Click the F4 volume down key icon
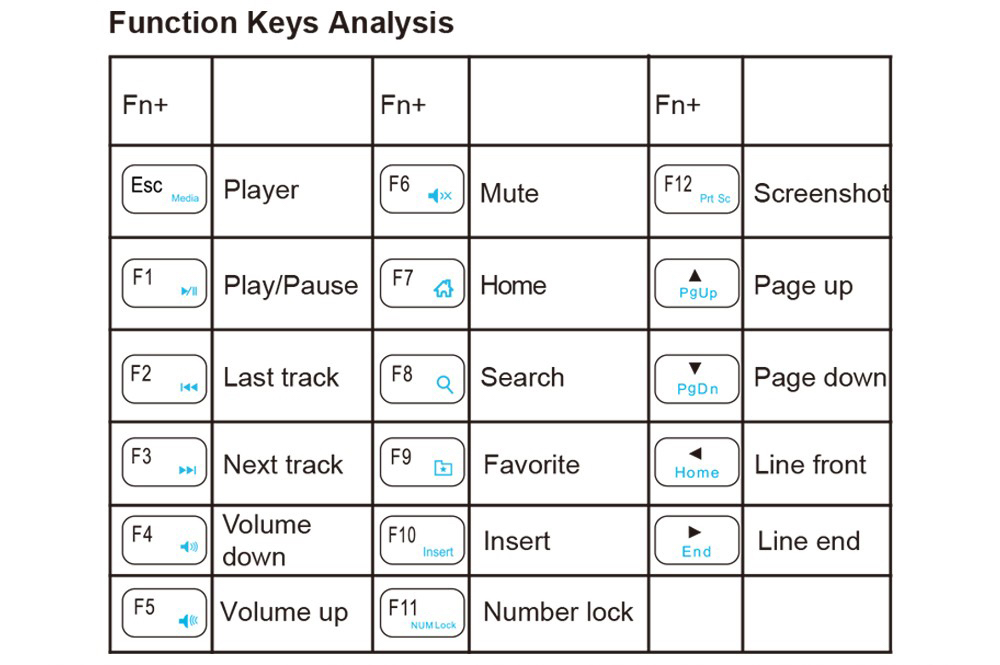 point(164,540)
